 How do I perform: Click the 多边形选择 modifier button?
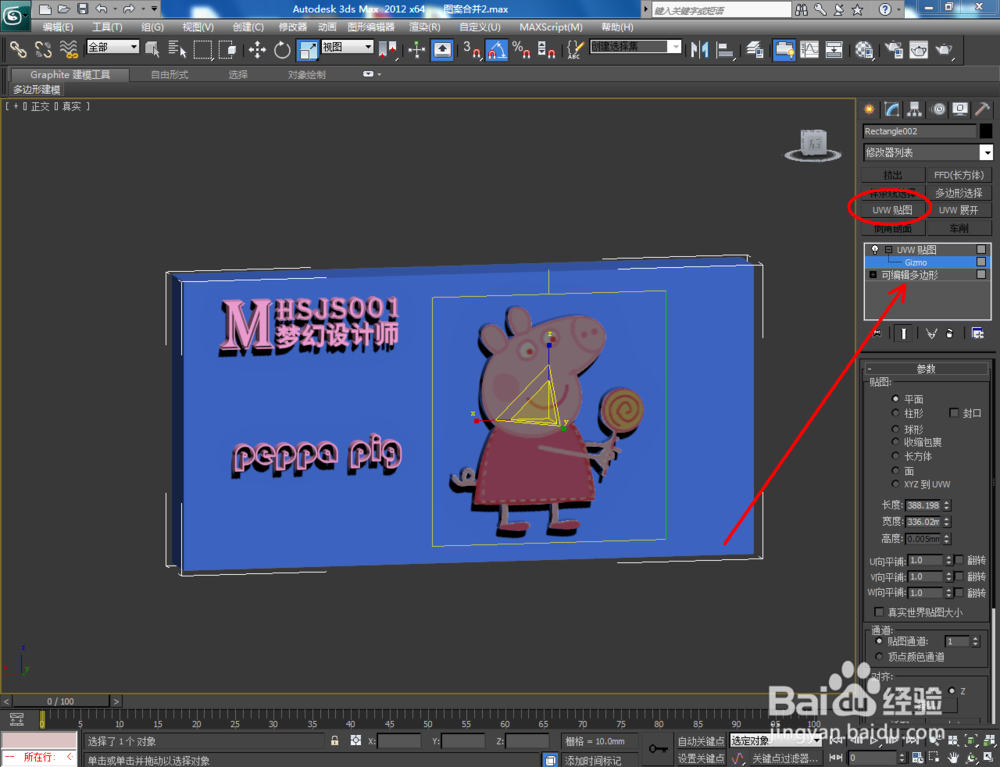[x=959, y=193]
